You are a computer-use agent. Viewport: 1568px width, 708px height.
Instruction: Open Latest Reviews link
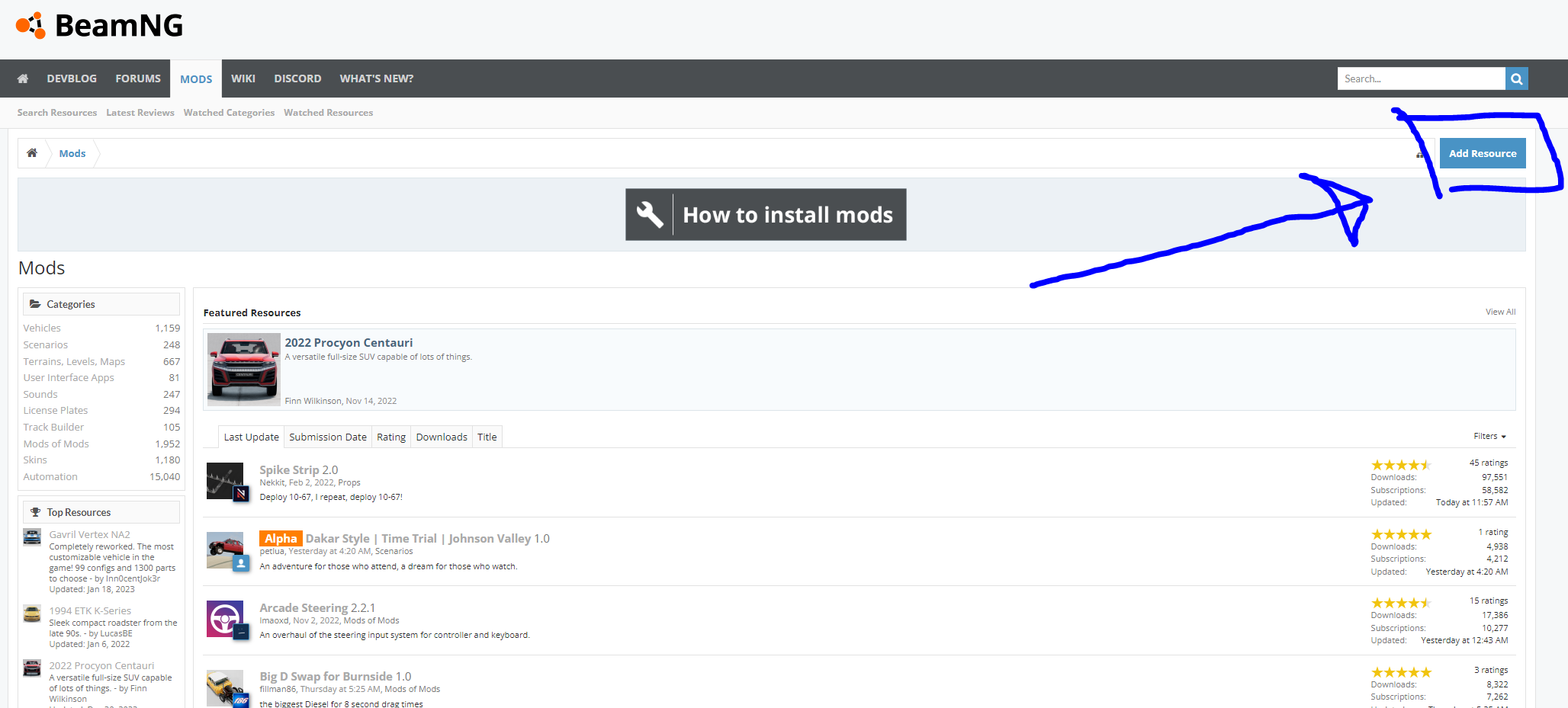tap(140, 113)
